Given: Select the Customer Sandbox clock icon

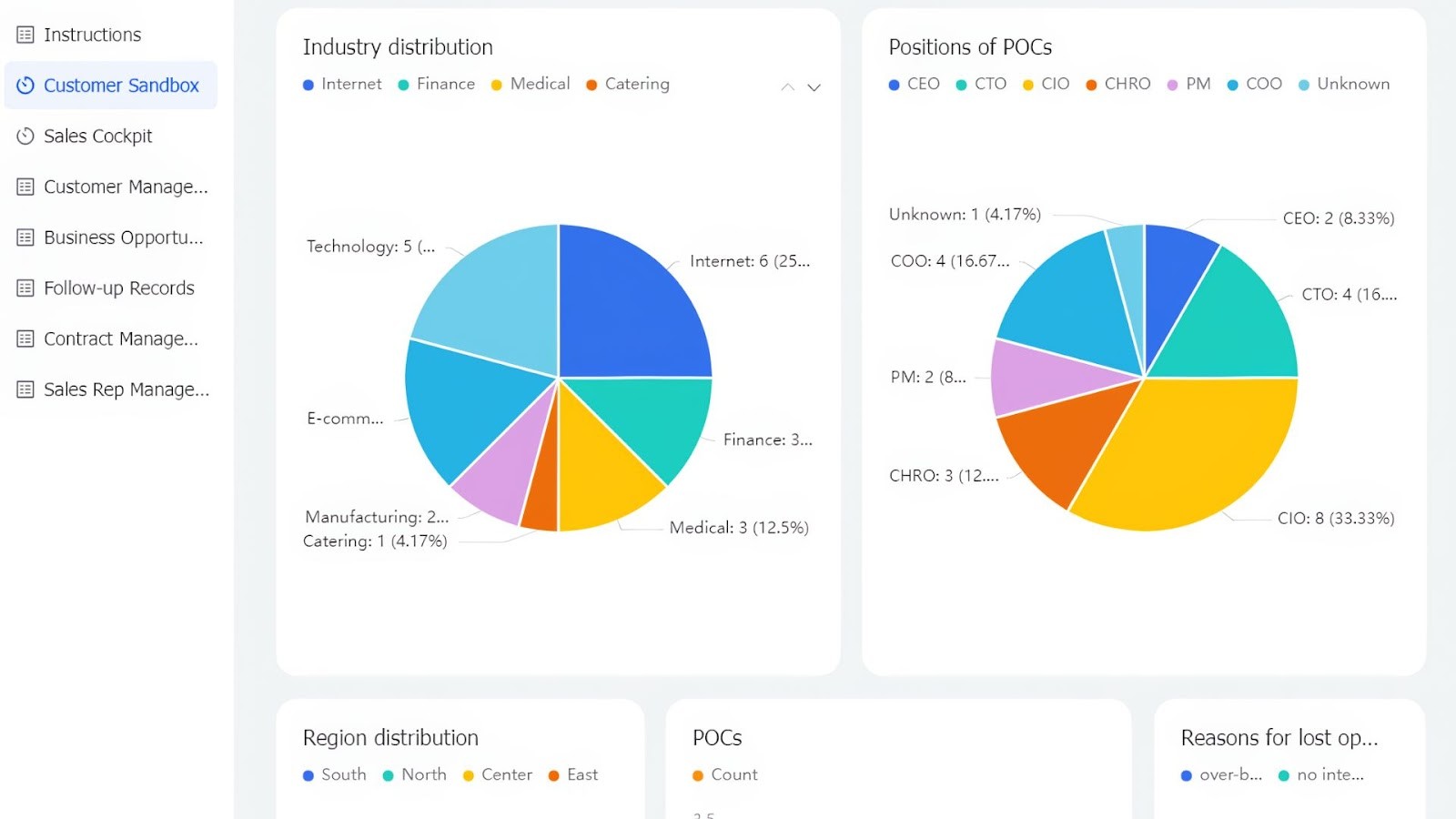Looking at the screenshot, I should [25, 85].
